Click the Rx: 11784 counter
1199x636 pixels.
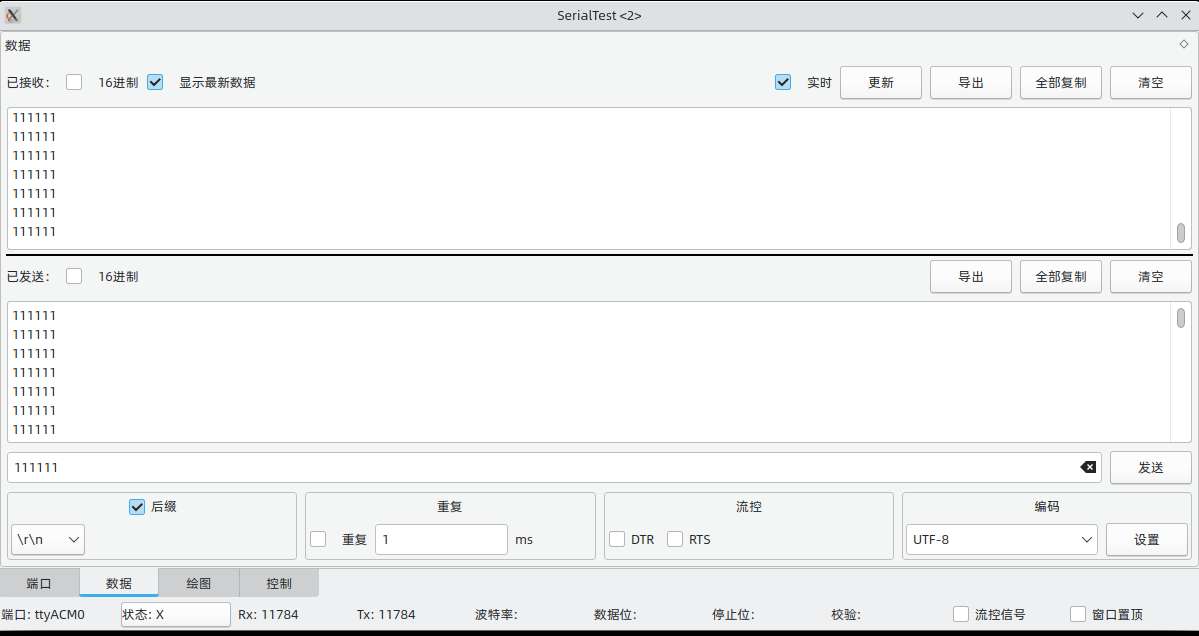pyautogui.click(x=268, y=614)
